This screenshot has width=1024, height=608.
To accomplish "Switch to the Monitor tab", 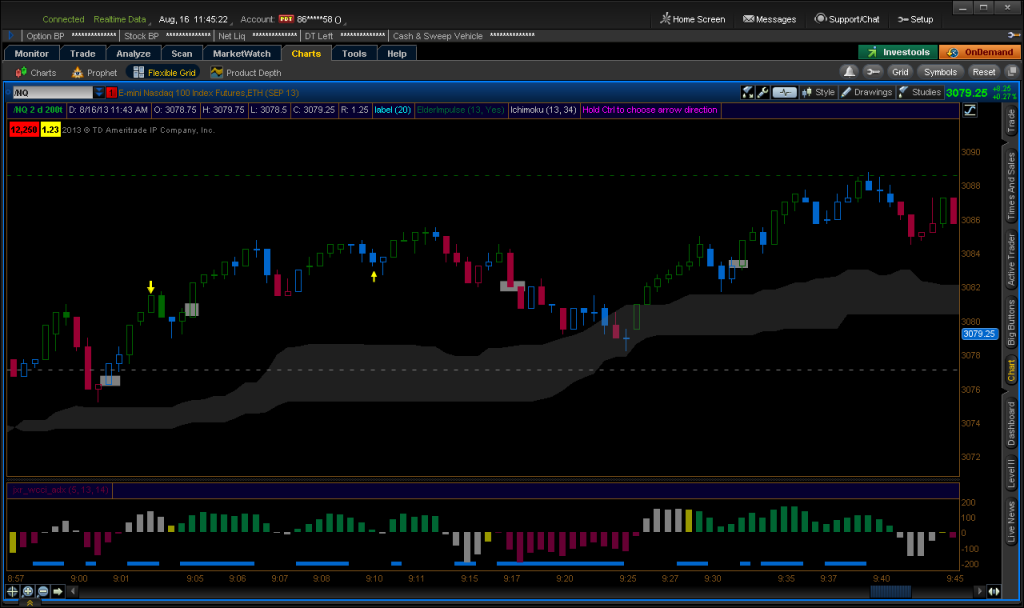I will click(31, 54).
